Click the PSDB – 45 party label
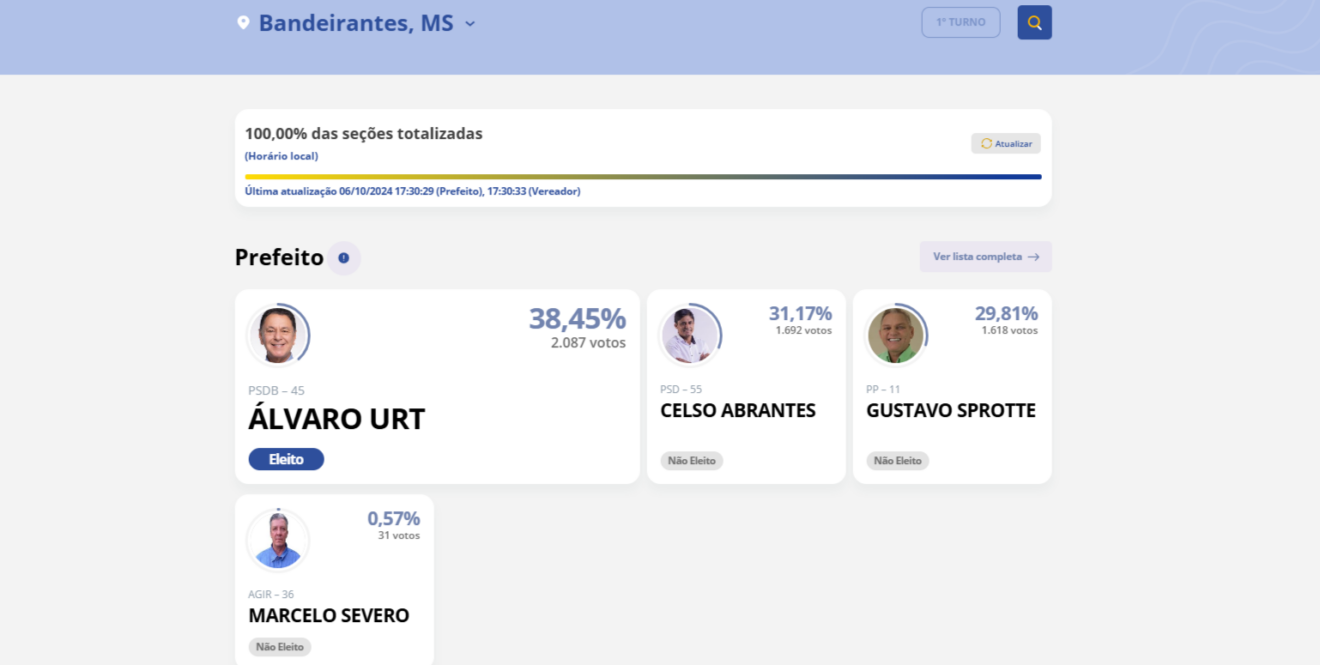1320x665 pixels. tap(276, 391)
